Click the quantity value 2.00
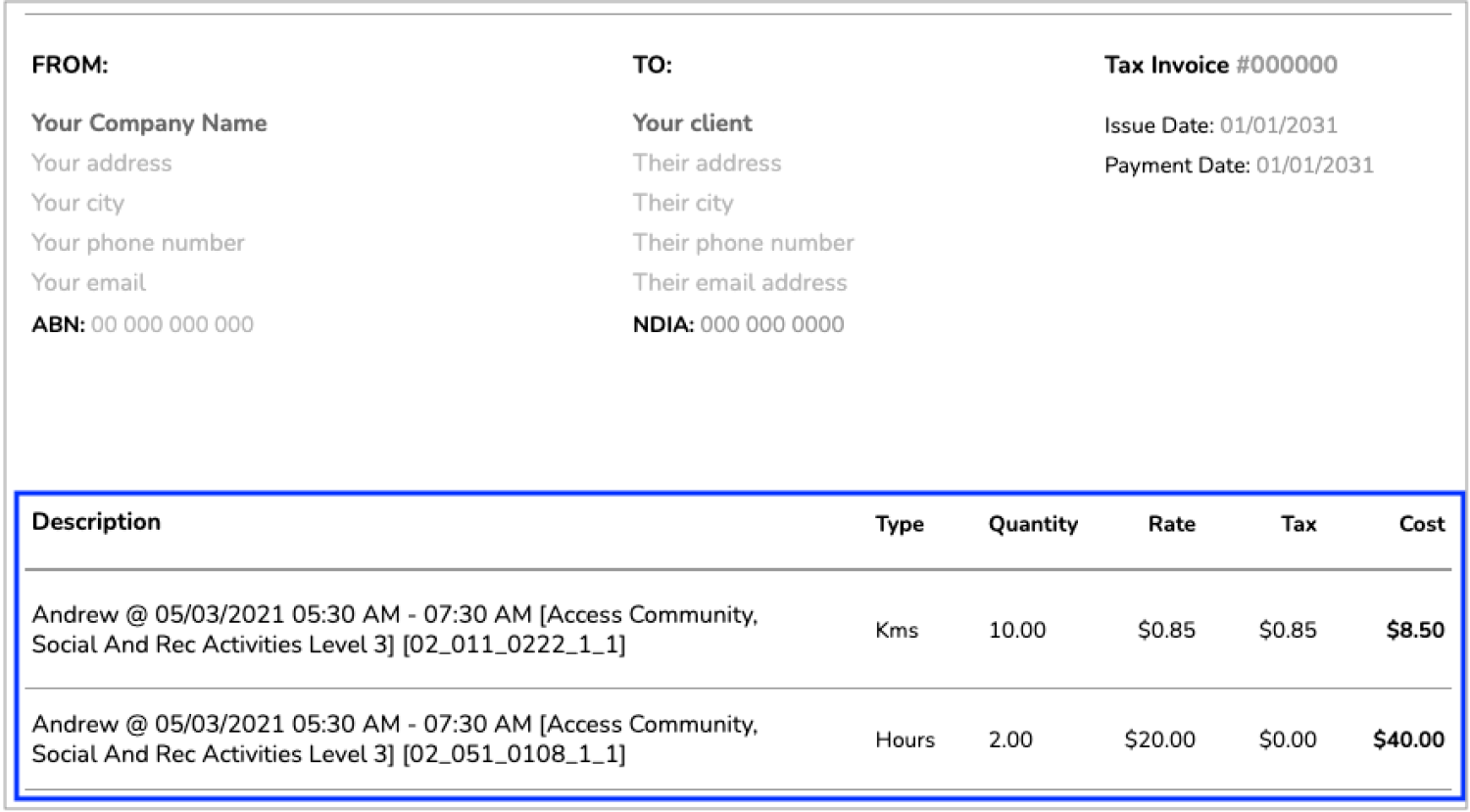This screenshot has height=812, width=1470. (x=1010, y=740)
